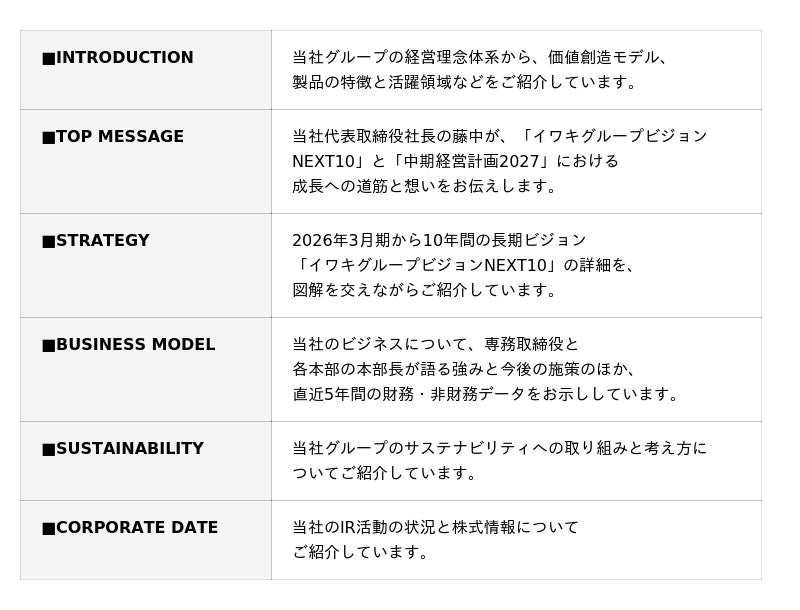Select the line starting 直近5年間の財務
Viewport: 800px width, 610px height.
coord(487,394)
